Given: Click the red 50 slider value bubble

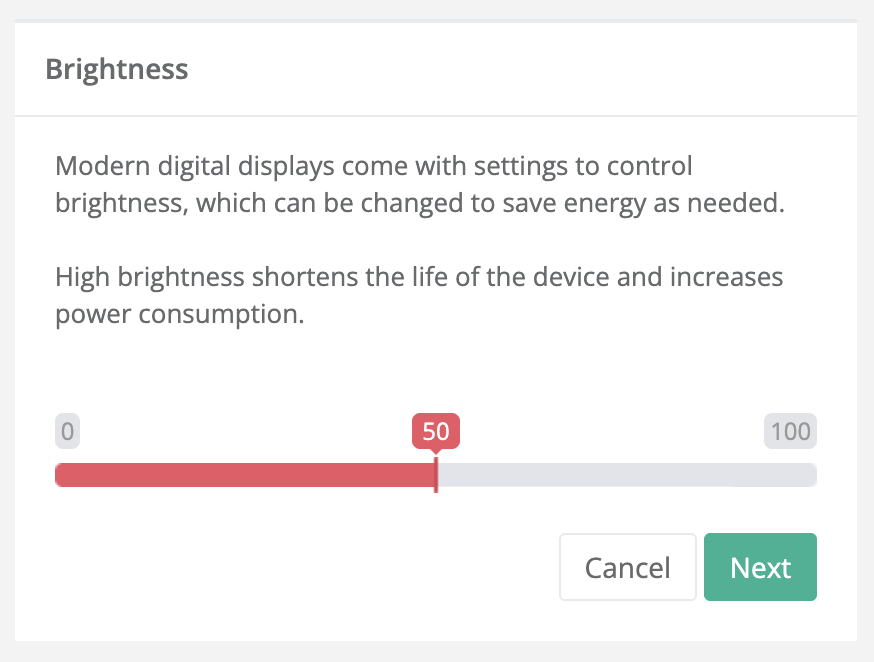Looking at the screenshot, I should pyautogui.click(x=436, y=432).
